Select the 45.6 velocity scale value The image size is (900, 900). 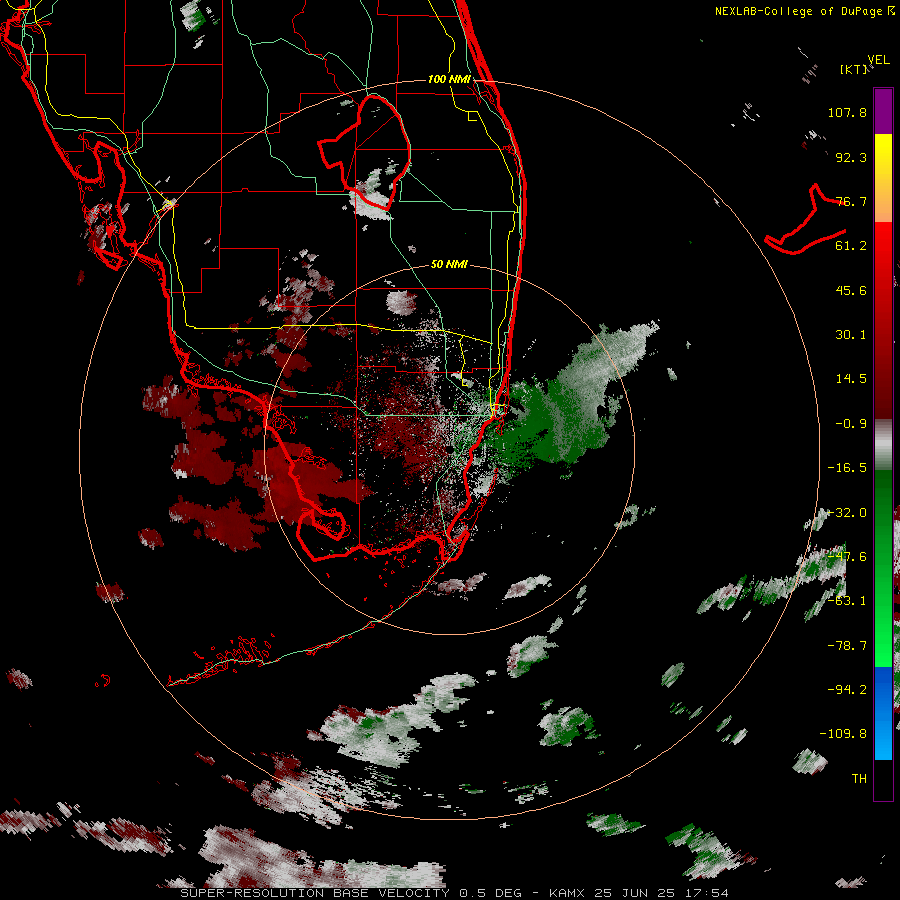(x=851, y=290)
